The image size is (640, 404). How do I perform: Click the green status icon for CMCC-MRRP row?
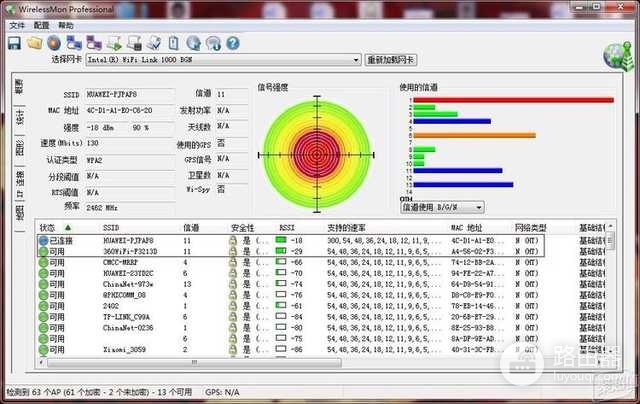[x=43, y=262]
